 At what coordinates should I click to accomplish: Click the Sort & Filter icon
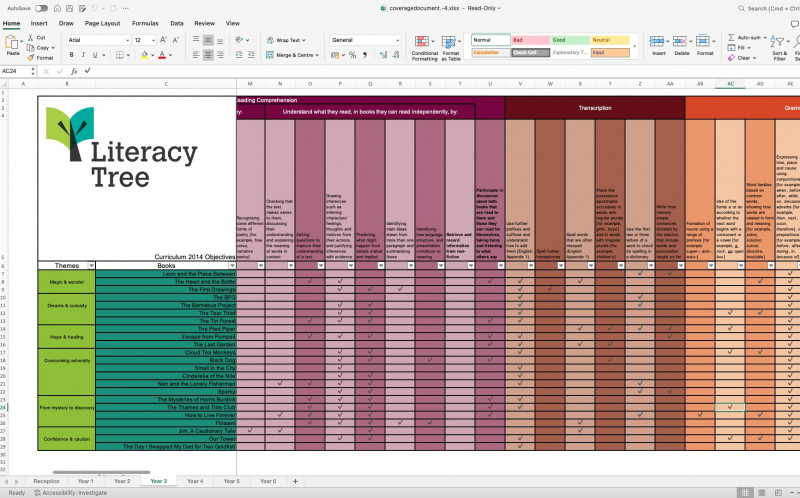tap(779, 40)
